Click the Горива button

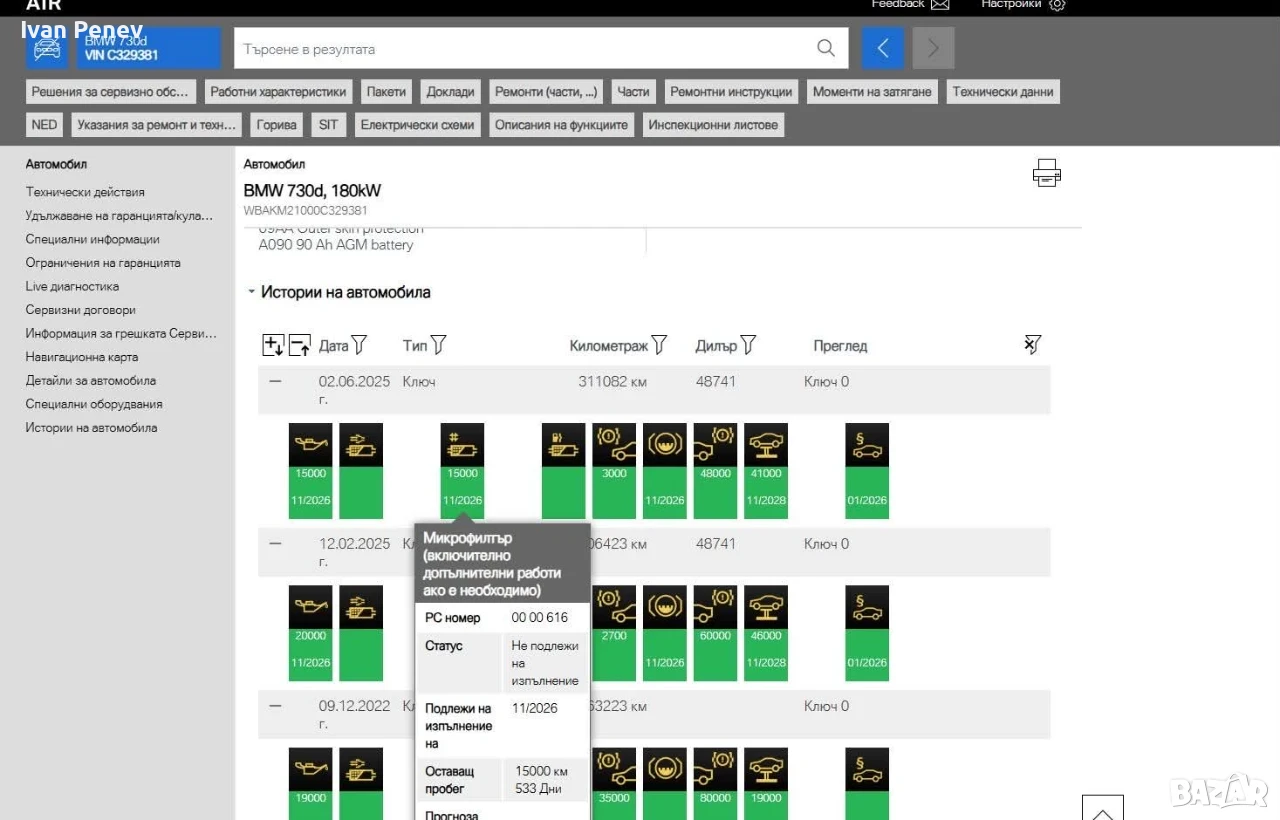click(x=276, y=125)
